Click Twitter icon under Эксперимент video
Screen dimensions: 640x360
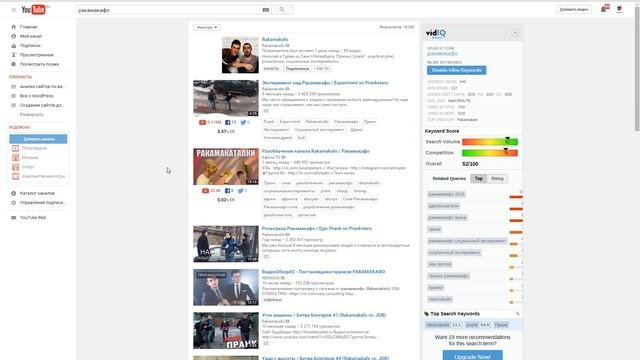pyautogui.click(x=243, y=122)
